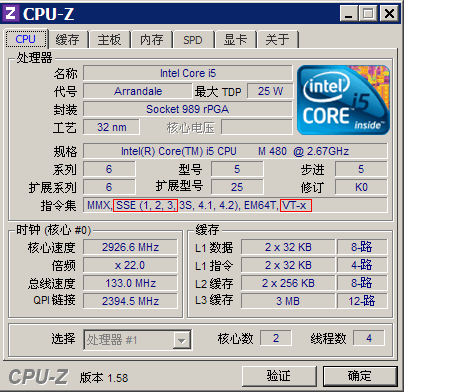Click the L1 指令 size 2 x 32 KB
467x392 pixels.
[288, 265]
